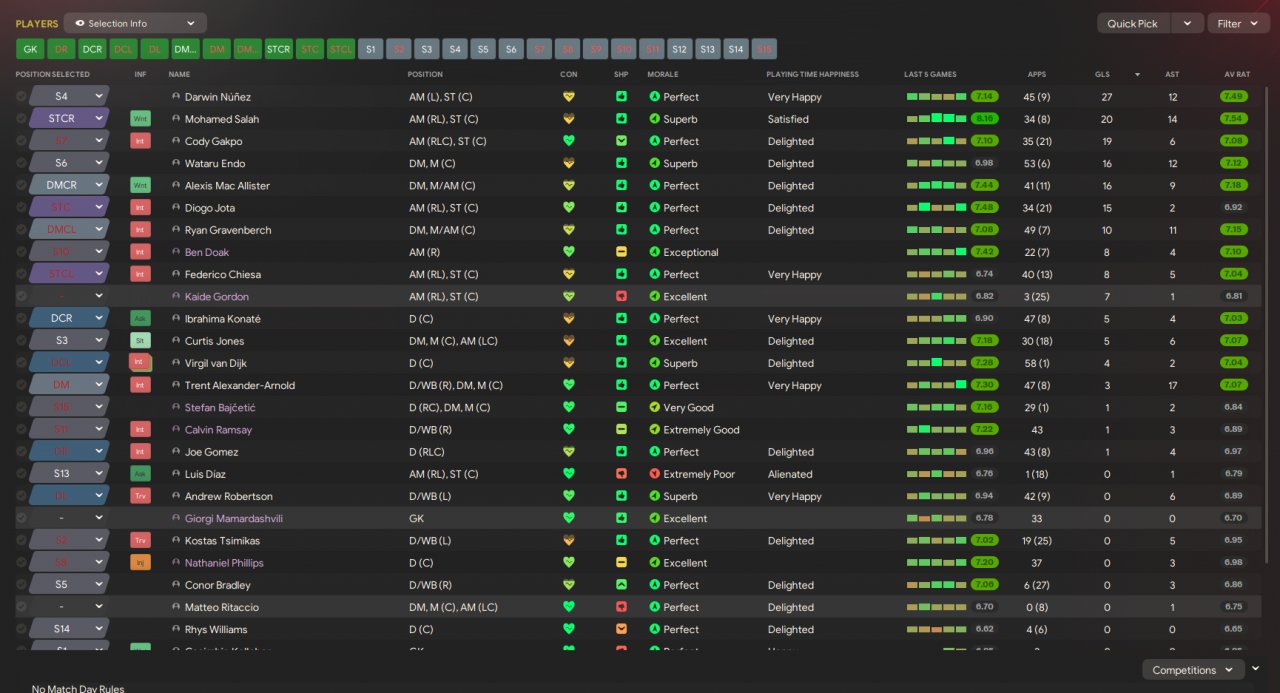Click the Wnt status icon beside Mohamed Salah

coord(140,119)
